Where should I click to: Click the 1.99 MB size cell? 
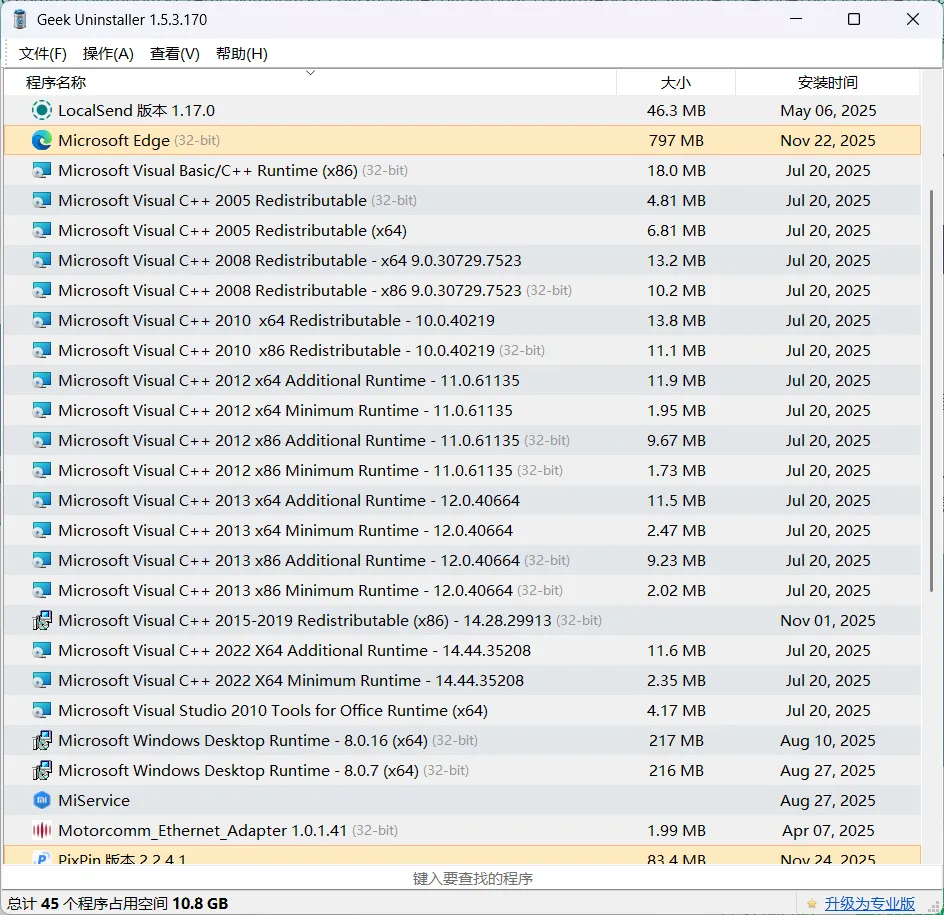[x=676, y=831]
